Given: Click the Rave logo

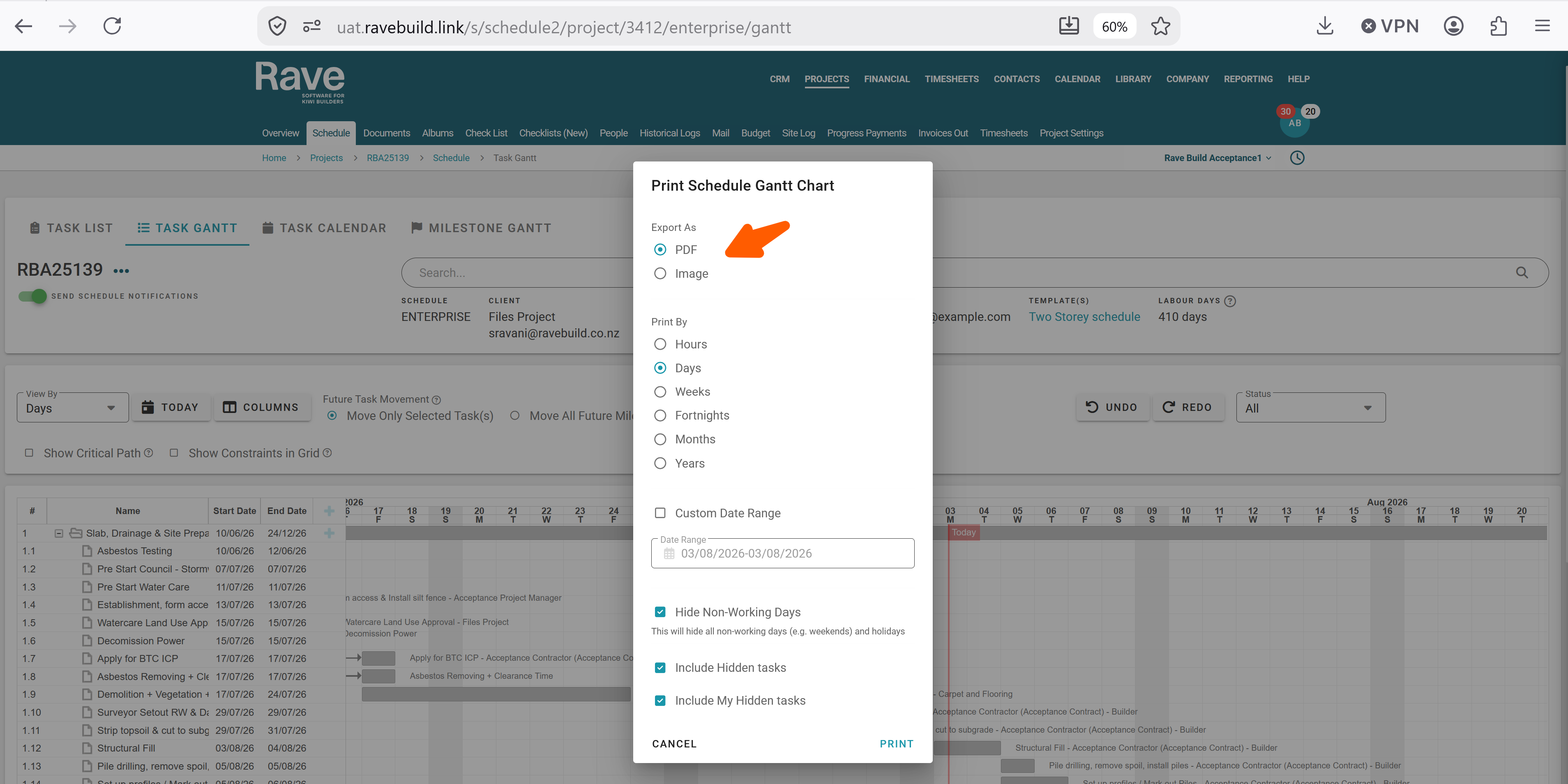Looking at the screenshot, I should coord(300,82).
